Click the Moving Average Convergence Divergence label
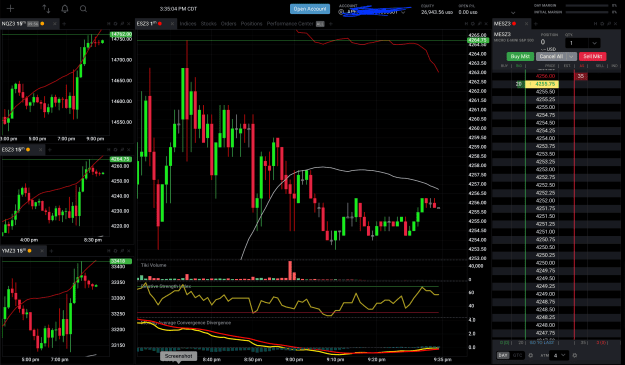The width and height of the screenshot is (625, 365). pos(185,322)
